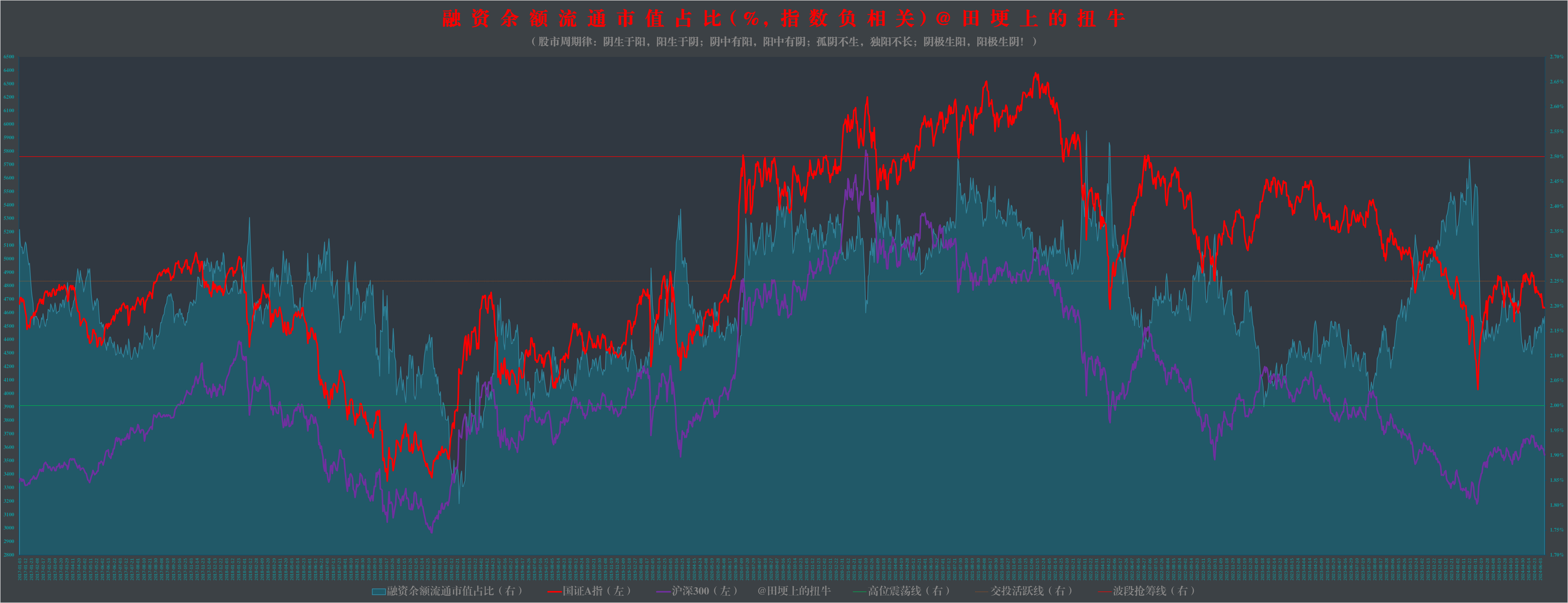Click the red 国证A指 legend line marker
Screen dimensions: 1568x603
(x=554, y=592)
